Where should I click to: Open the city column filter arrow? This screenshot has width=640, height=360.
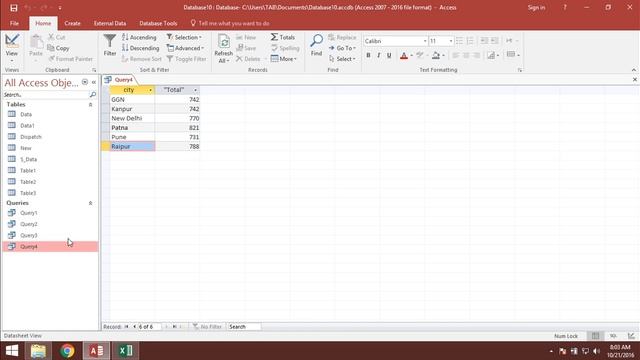point(150,90)
